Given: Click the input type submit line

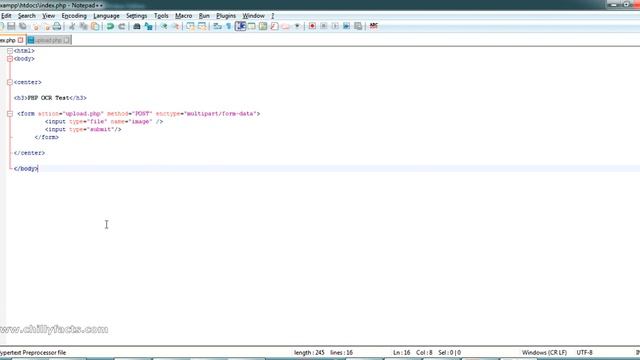Looking at the screenshot, I should (x=83, y=129).
